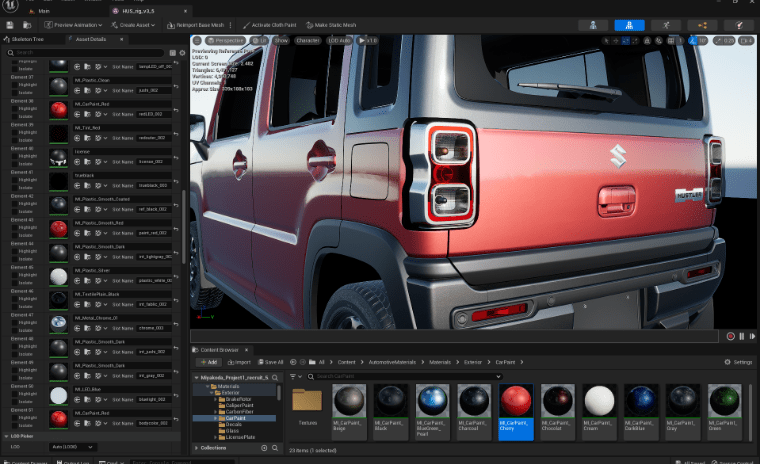The width and height of the screenshot is (760, 464).
Task: Click the history back arrow in Content Browser
Action: (293, 362)
